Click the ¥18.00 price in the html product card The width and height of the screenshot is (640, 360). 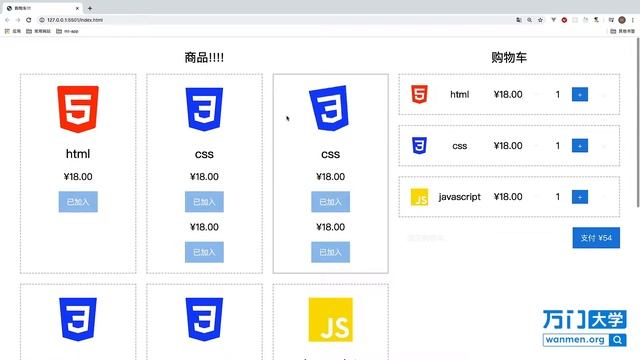coord(78,177)
